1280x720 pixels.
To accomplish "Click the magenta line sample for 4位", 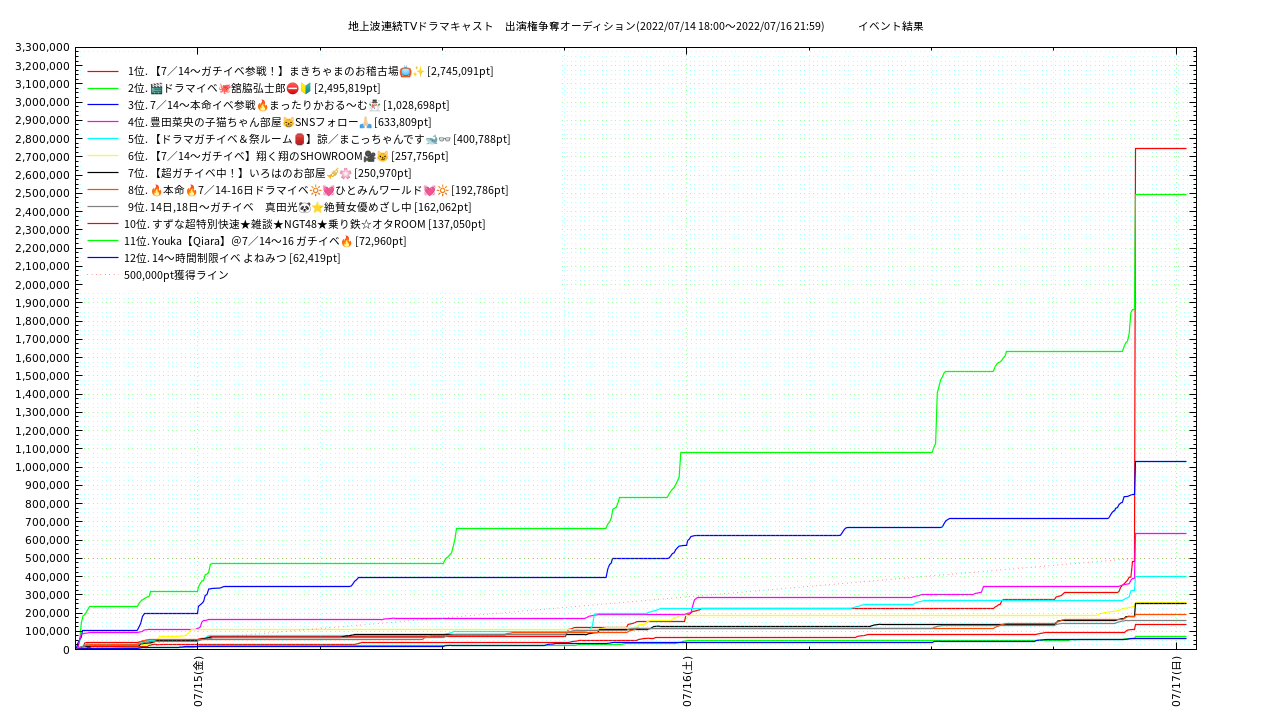I will pyautogui.click(x=103, y=123).
